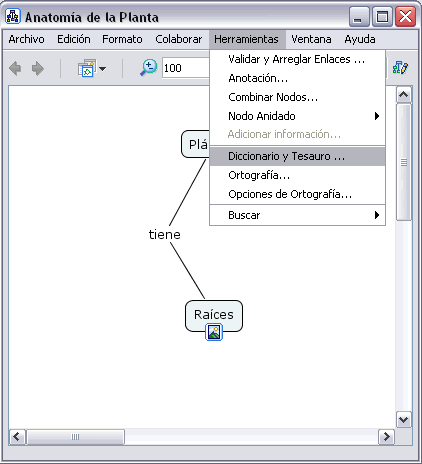Expand the views icon dropdown arrow

[103, 69]
